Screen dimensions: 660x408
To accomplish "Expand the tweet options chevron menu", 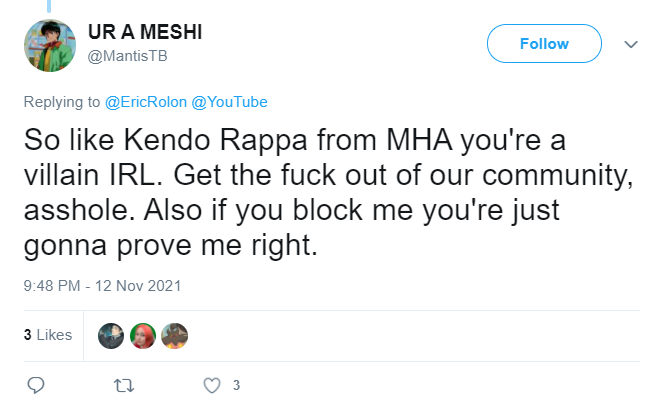I will click(x=631, y=44).
